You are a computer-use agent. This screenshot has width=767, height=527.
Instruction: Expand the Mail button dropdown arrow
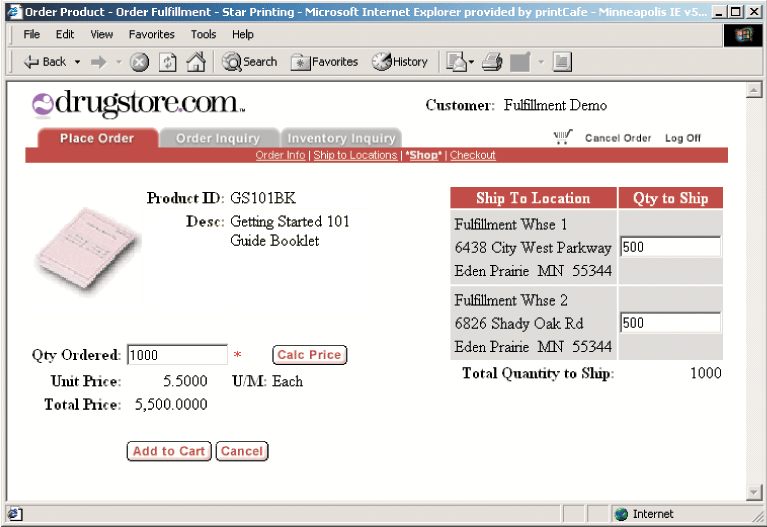(x=471, y=62)
